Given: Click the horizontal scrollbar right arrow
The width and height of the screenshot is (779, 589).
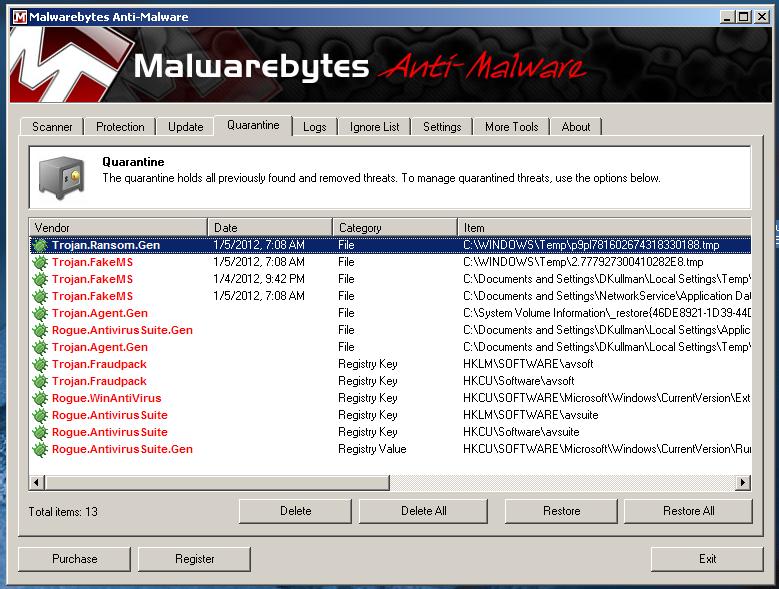Looking at the screenshot, I should [x=743, y=482].
